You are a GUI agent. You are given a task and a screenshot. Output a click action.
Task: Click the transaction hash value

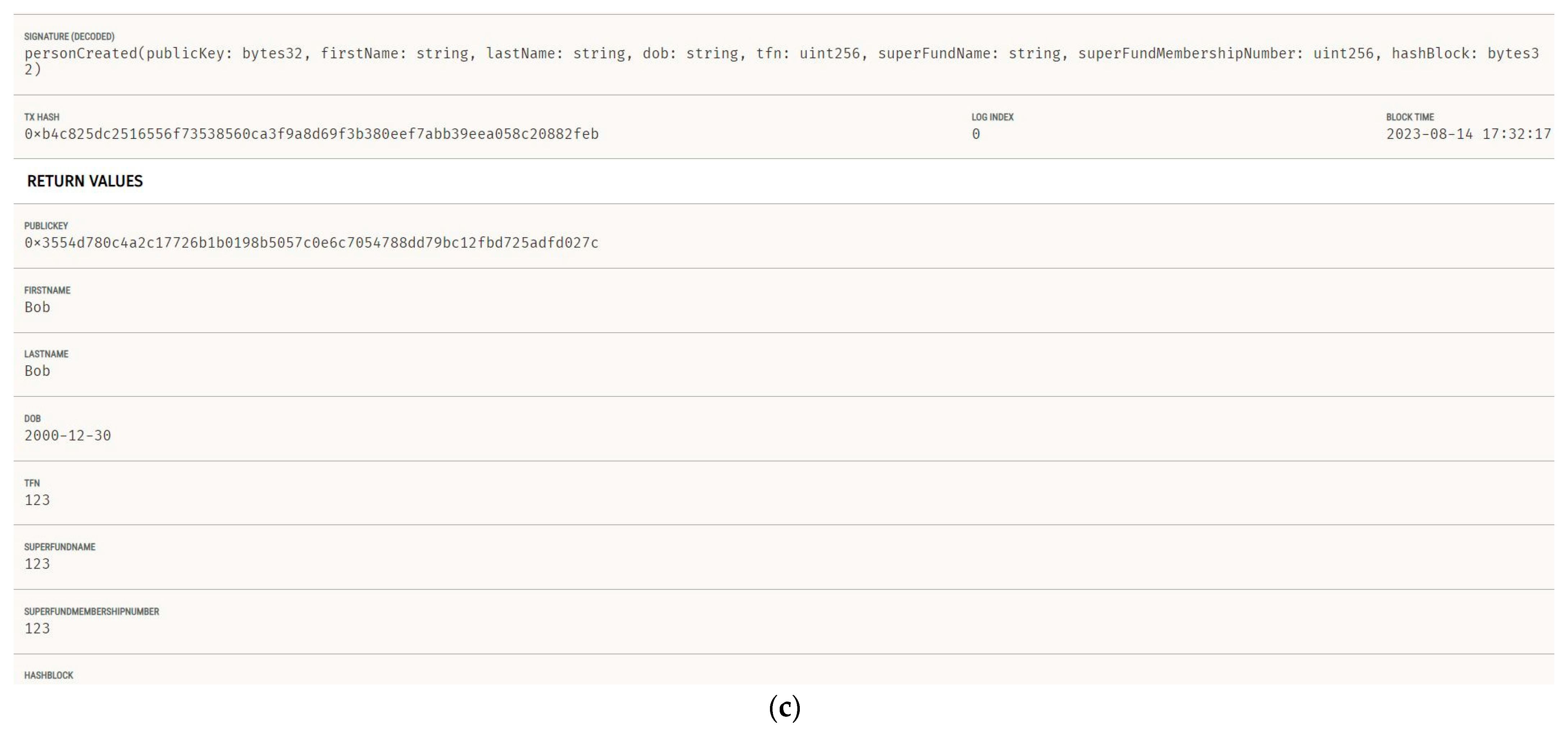point(311,134)
